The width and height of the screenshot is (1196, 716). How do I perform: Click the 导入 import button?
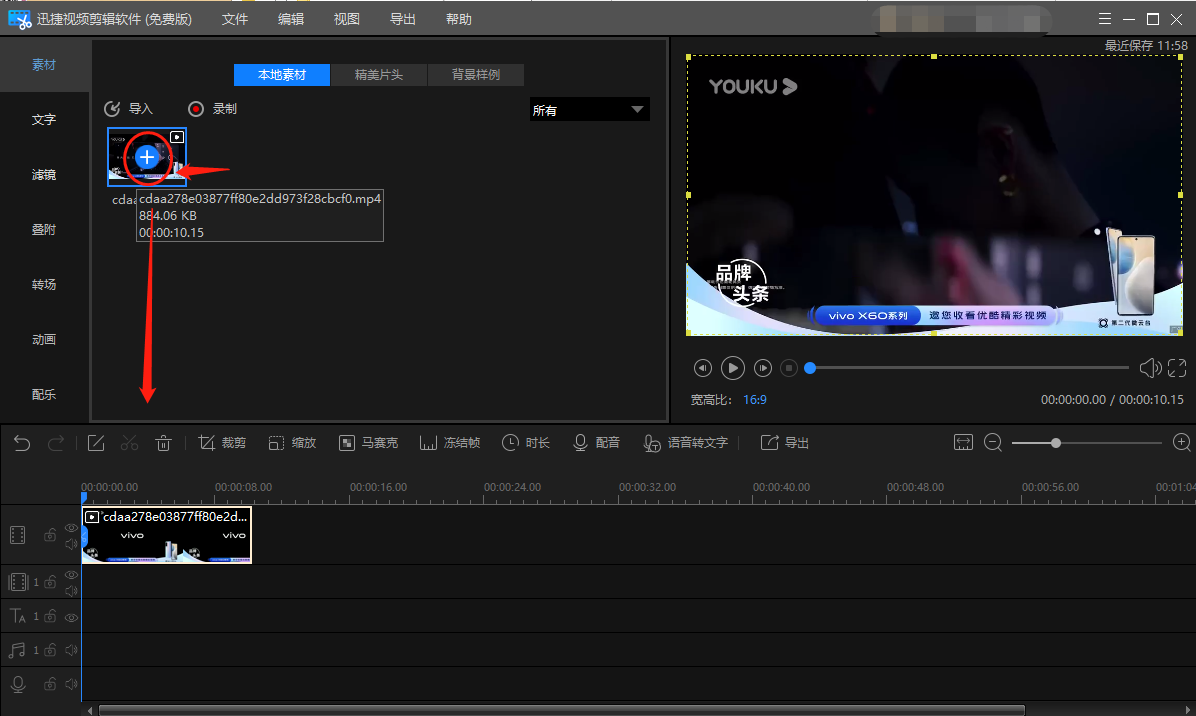129,109
